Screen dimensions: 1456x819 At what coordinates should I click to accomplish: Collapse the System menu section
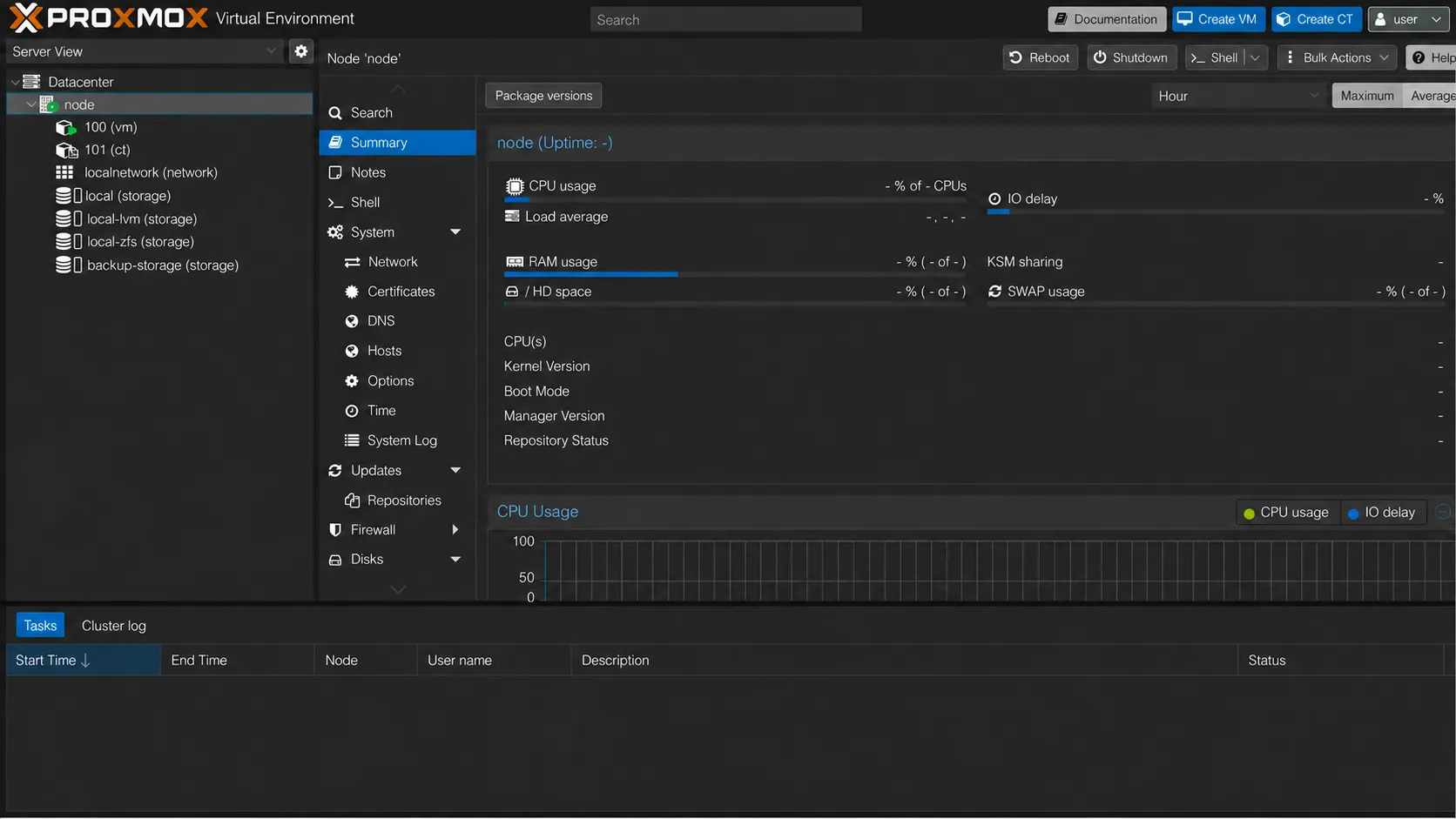(x=455, y=232)
